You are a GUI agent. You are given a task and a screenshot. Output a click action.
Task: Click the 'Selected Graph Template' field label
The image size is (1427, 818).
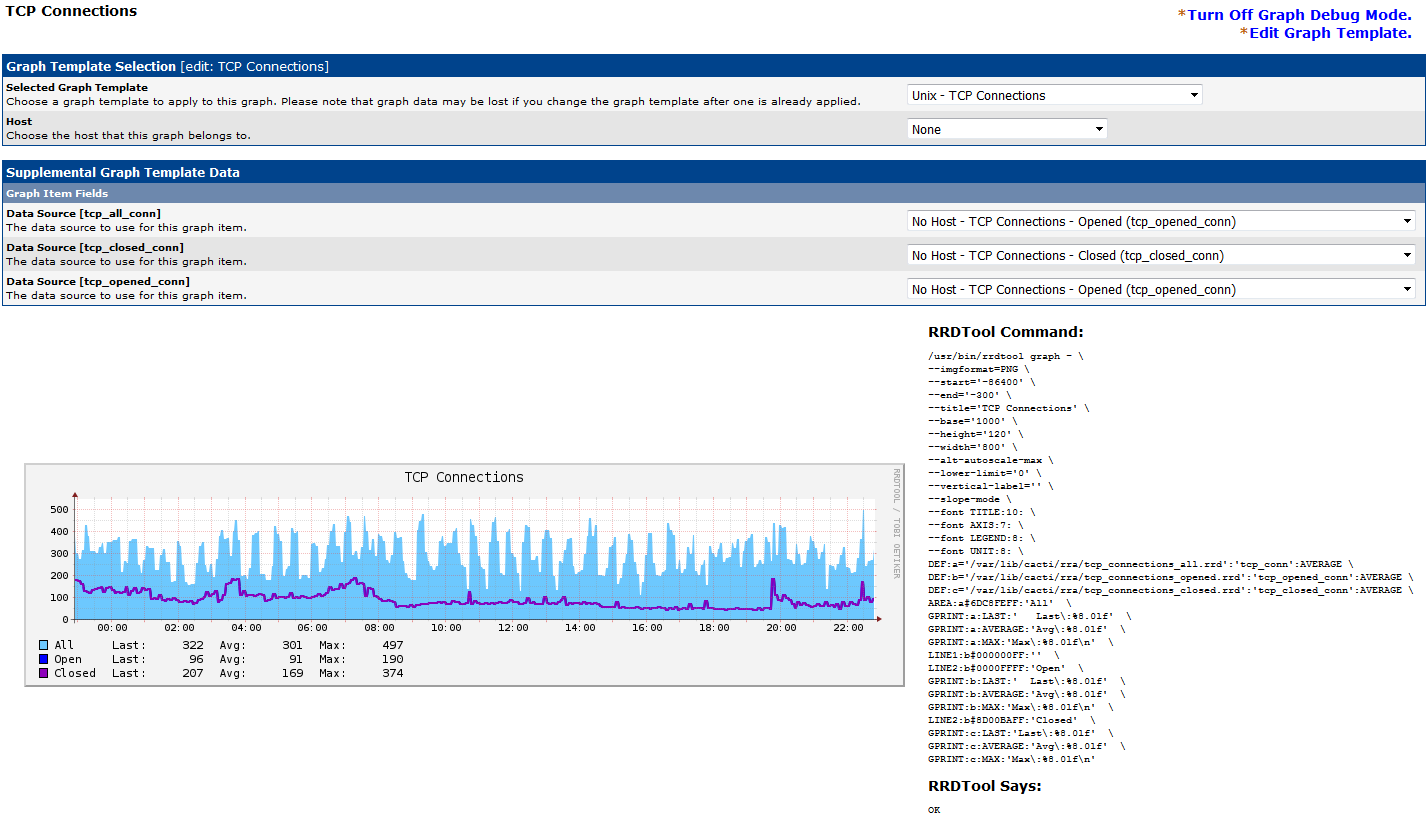[x=77, y=88]
